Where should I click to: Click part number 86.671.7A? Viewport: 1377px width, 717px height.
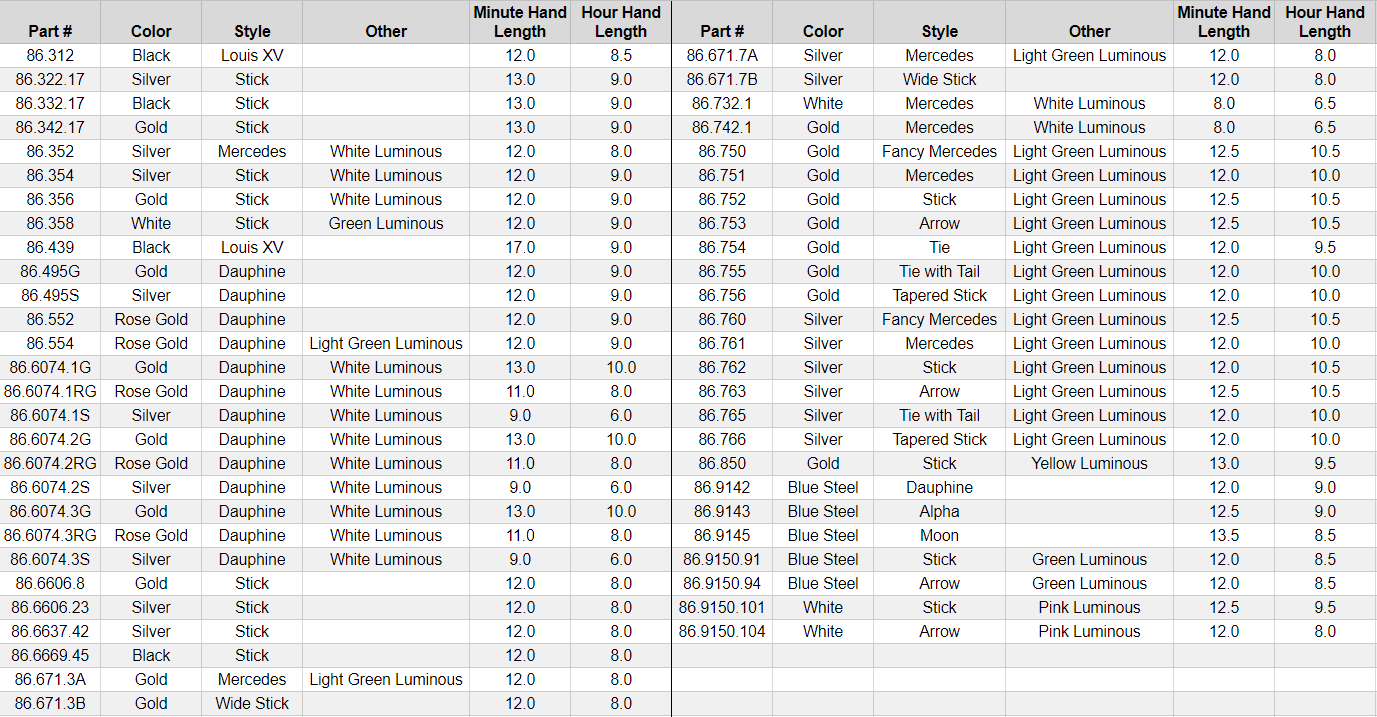722,56
